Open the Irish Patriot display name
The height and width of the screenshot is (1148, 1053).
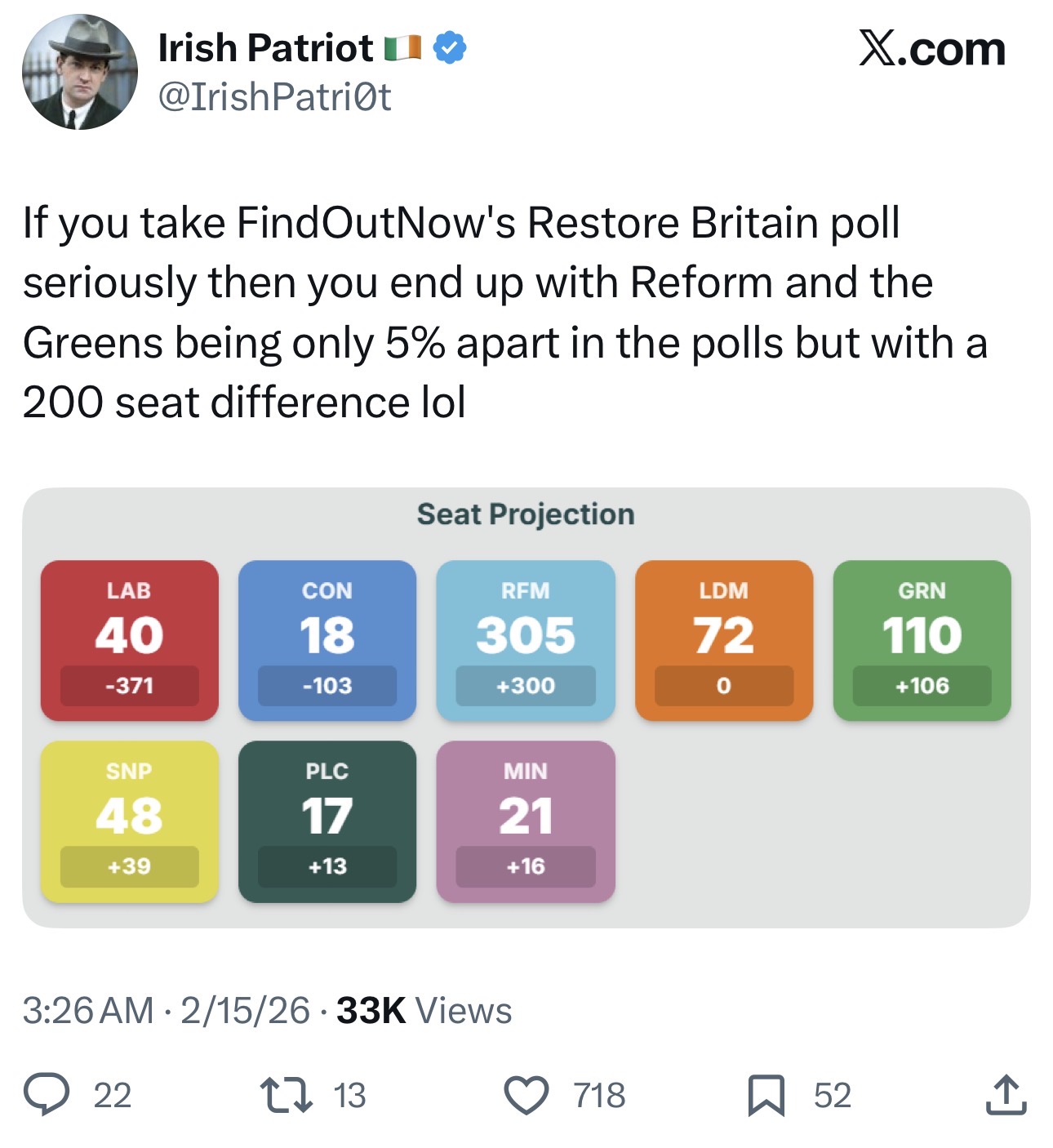265,48
